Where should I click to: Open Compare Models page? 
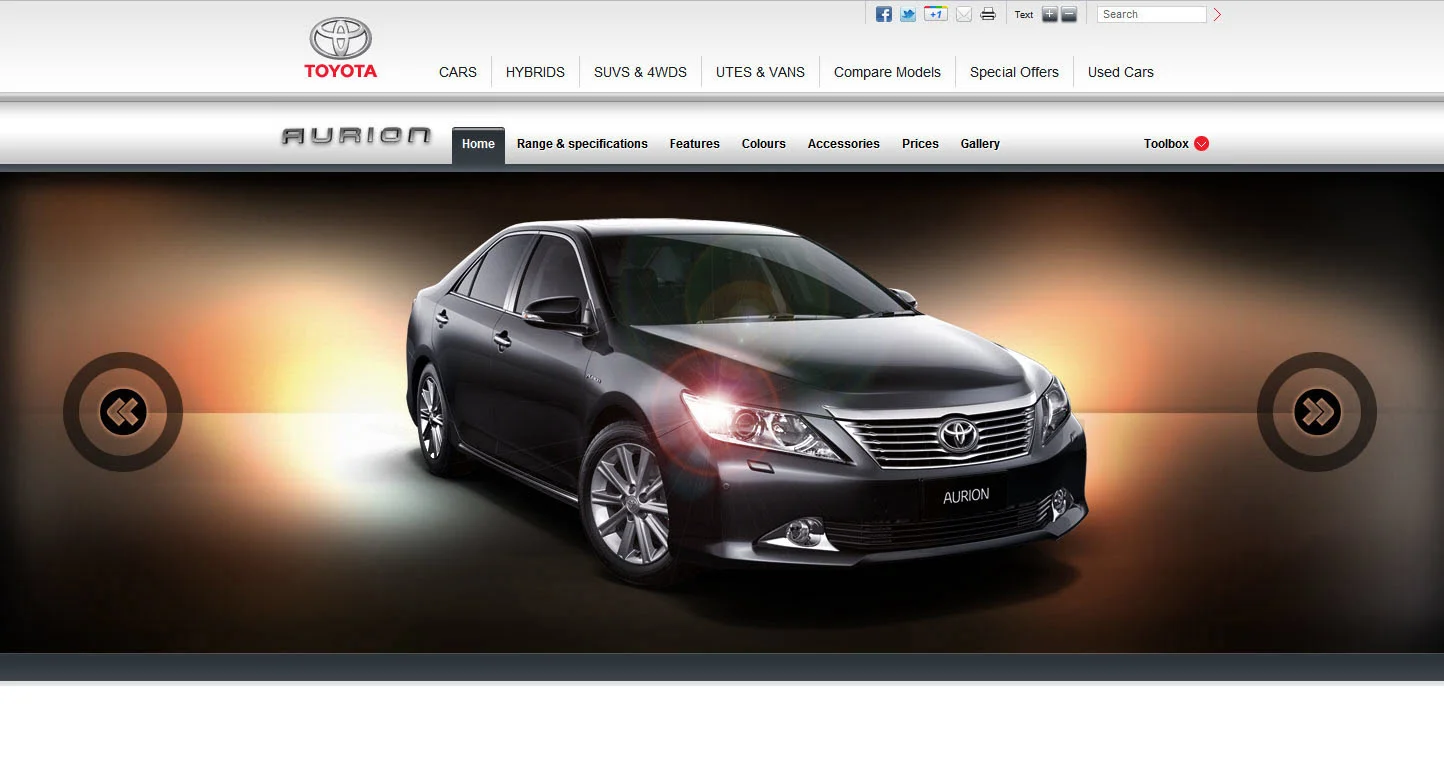coord(887,72)
